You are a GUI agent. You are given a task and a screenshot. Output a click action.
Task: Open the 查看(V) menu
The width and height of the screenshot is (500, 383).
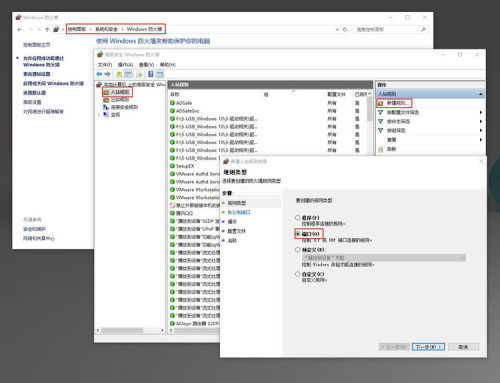point(146,64)
